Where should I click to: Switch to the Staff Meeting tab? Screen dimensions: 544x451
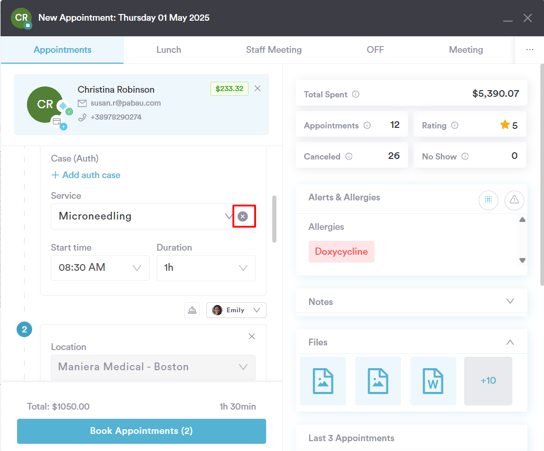[x=274, y=50]
